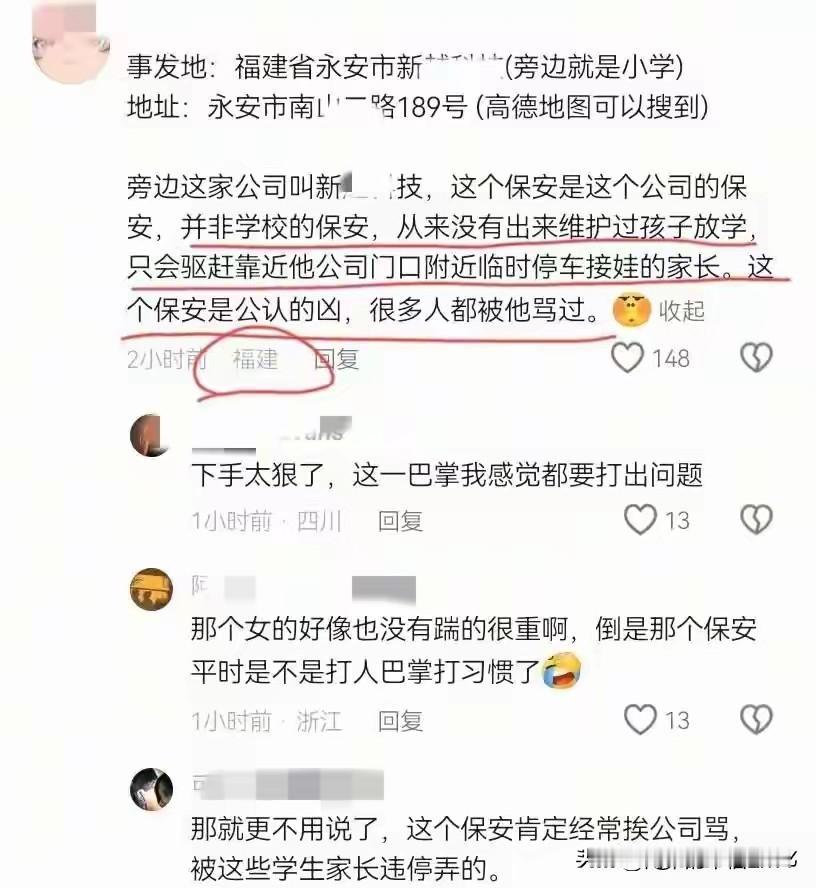816x888 pixels.
Task: Like the Sichuan user's comment
Action: (x=640, y=520)
